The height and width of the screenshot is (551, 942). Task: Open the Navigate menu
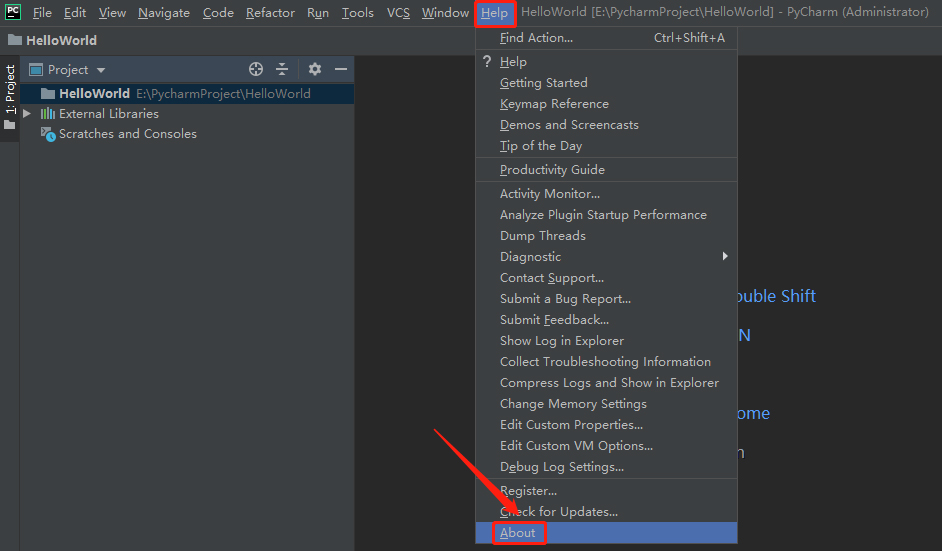pos(164,13)
